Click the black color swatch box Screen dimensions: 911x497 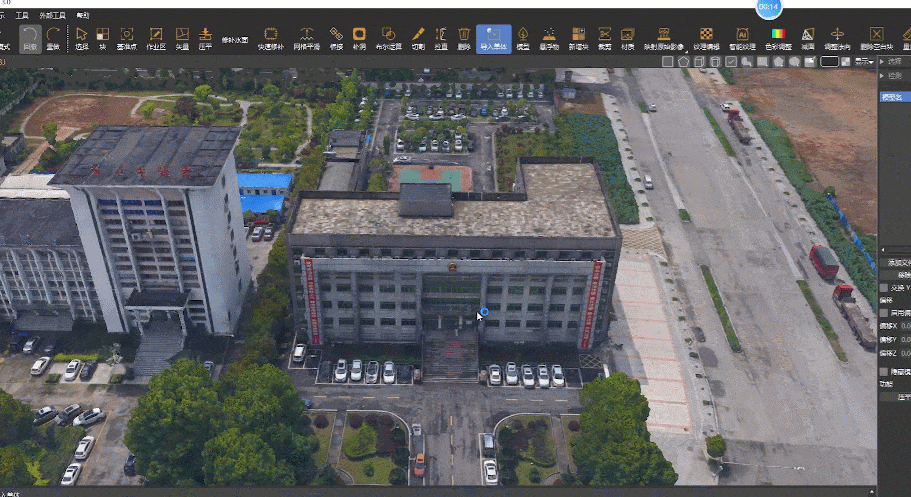pyautogui.click(x=829, y=62)
